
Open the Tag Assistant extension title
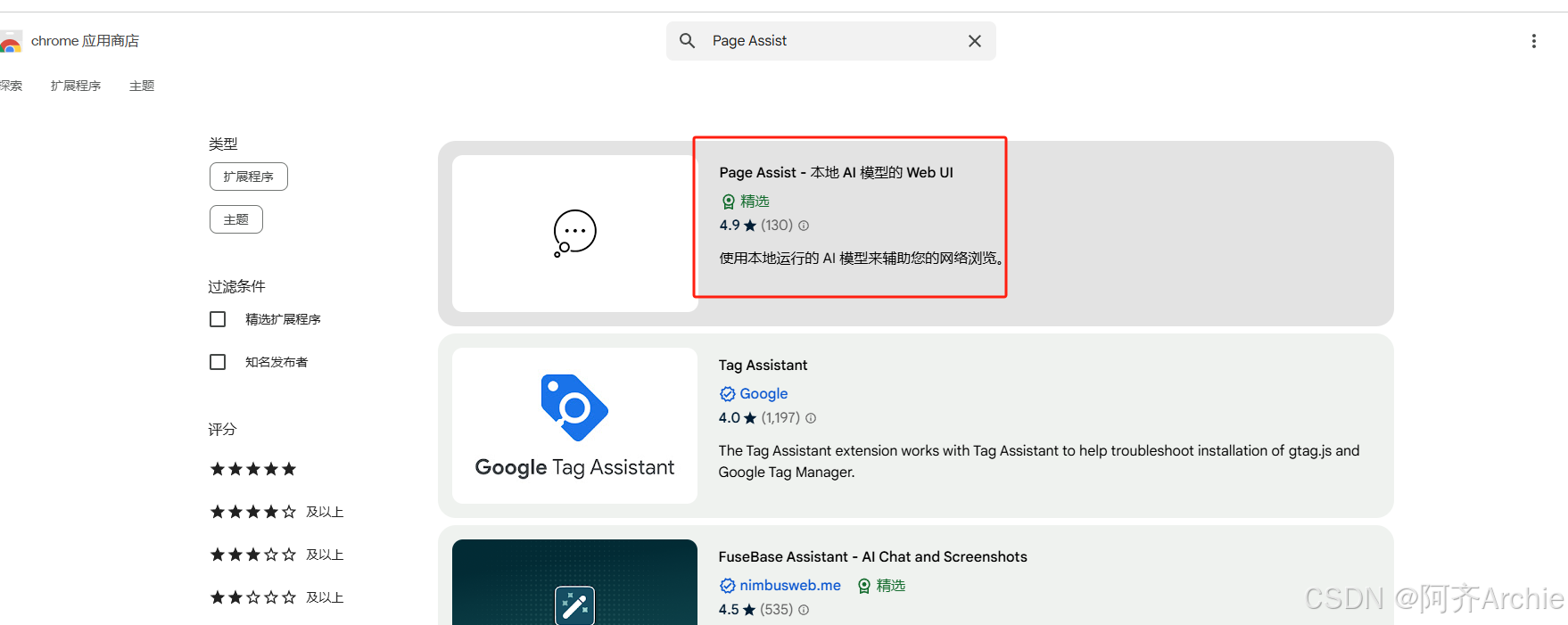click(763, 366)
